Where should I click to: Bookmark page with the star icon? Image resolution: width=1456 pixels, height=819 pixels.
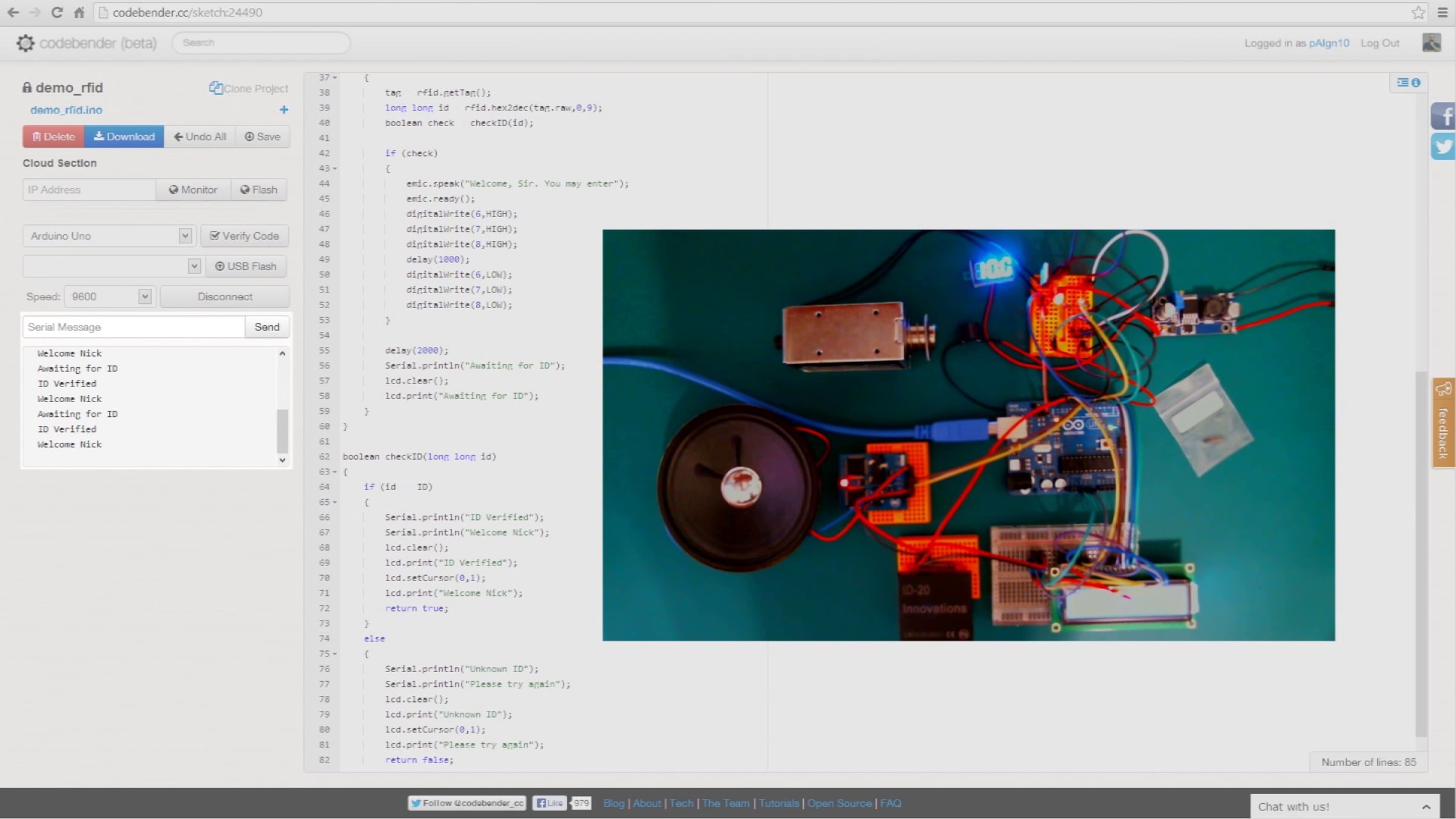click(x=1418, y=12)
